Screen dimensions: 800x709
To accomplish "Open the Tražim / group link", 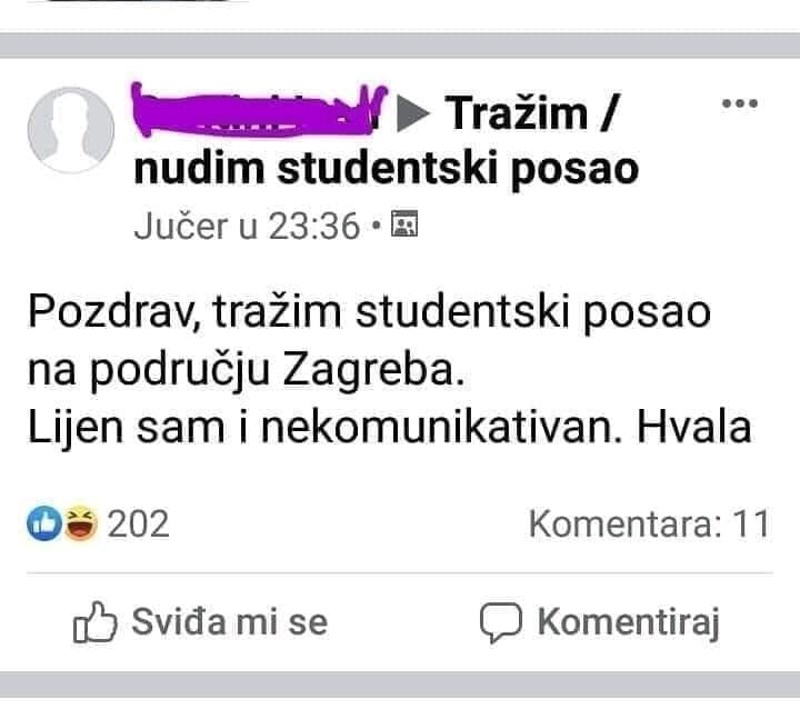I will (531, 114).
